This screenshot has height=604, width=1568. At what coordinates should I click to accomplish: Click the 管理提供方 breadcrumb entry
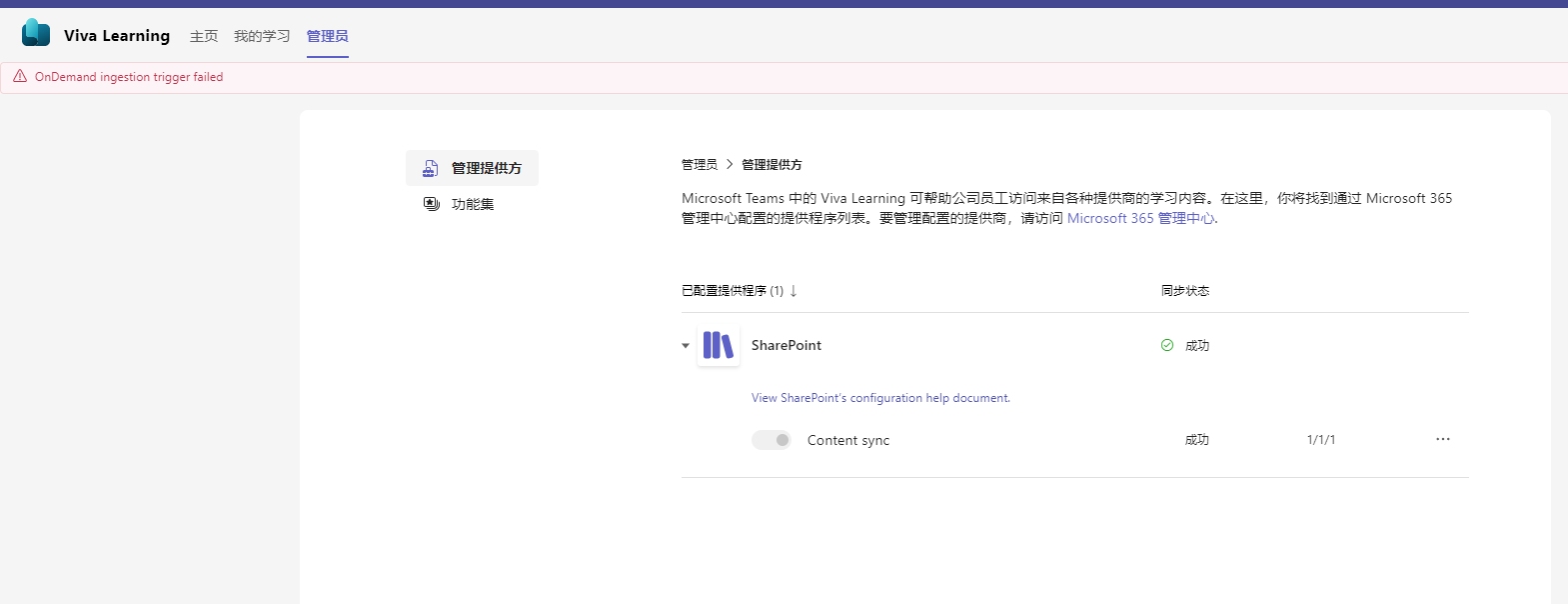tap(772, 164)
